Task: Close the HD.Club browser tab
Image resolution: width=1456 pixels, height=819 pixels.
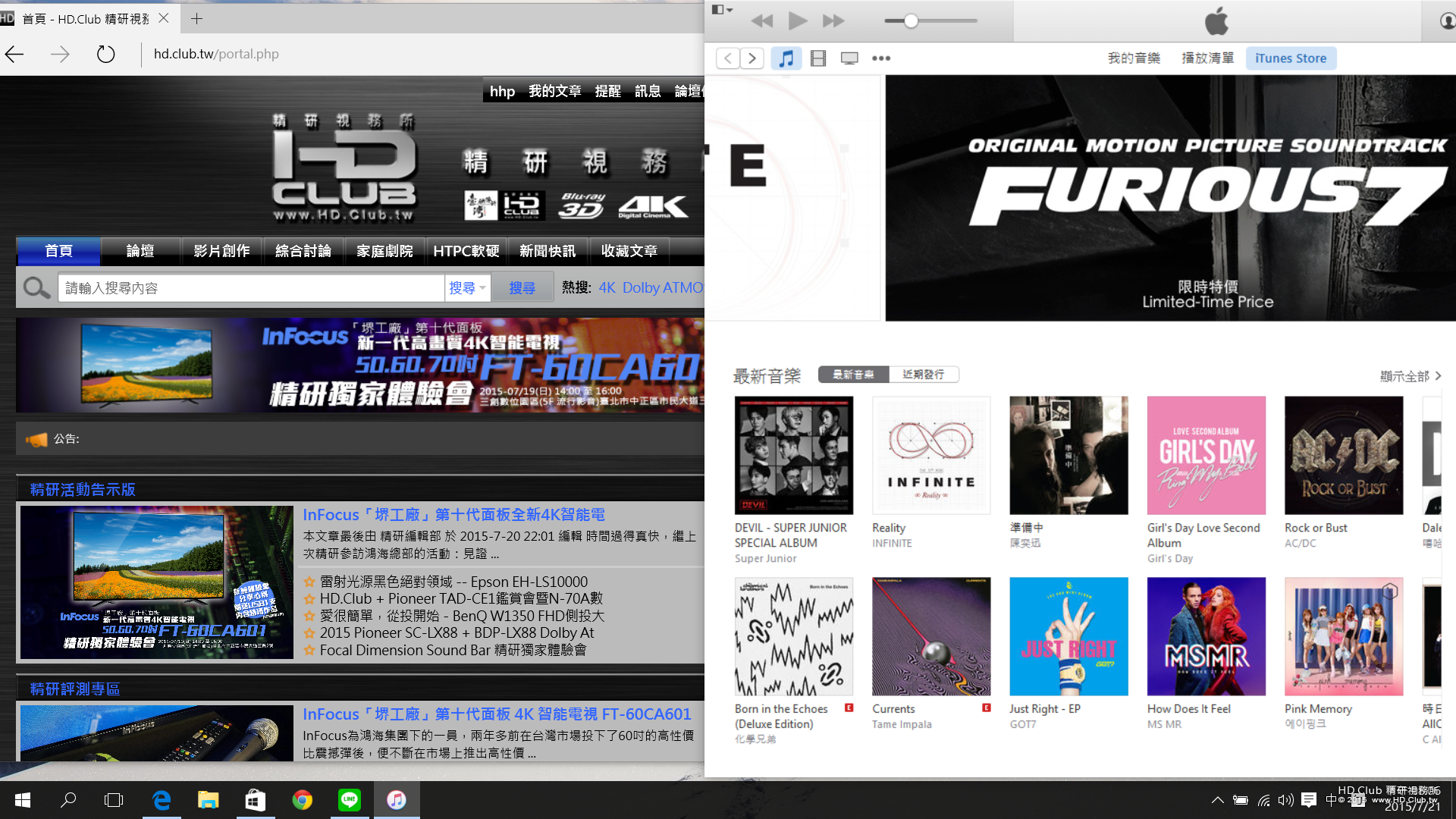Action: click(164, 18)
